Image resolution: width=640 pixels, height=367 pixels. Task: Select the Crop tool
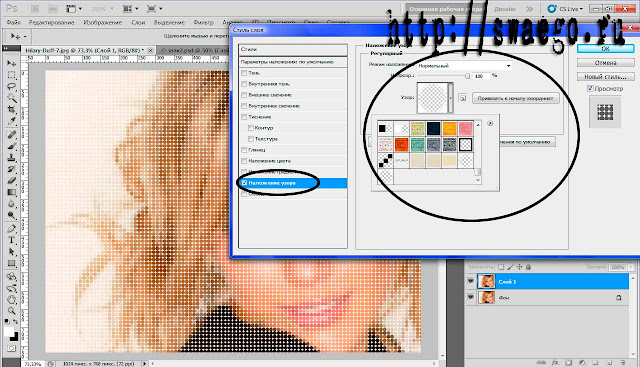[11, 109]
